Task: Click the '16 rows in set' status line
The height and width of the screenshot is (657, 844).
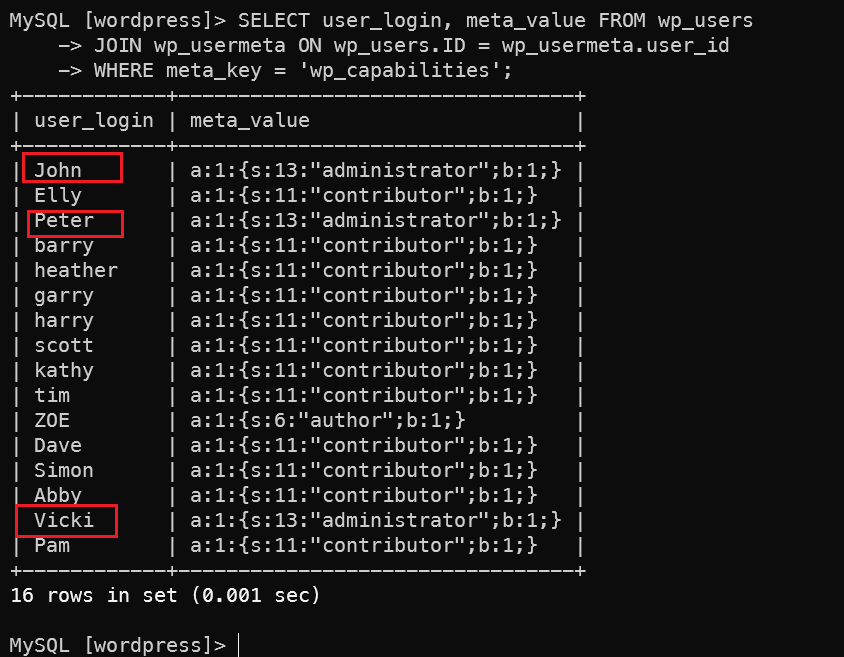Action: [x=165, y=596]
